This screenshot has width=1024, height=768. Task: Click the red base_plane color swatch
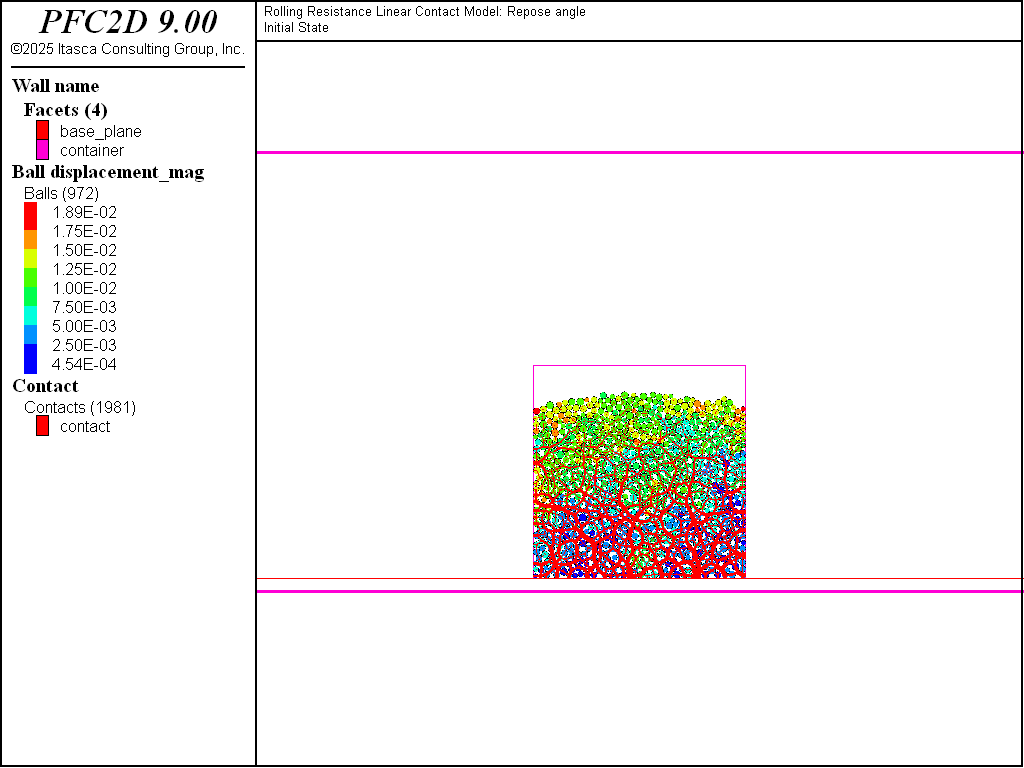tap(42, 130)
